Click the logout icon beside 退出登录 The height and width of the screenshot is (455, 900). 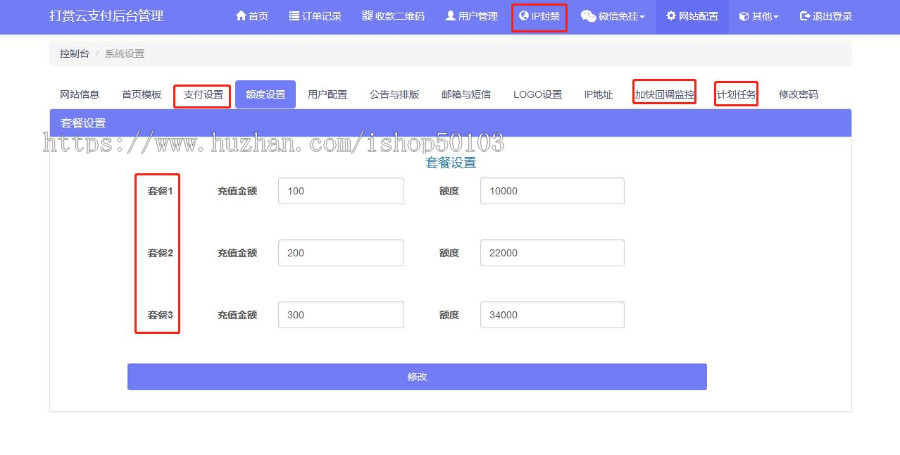click(805, 16)
